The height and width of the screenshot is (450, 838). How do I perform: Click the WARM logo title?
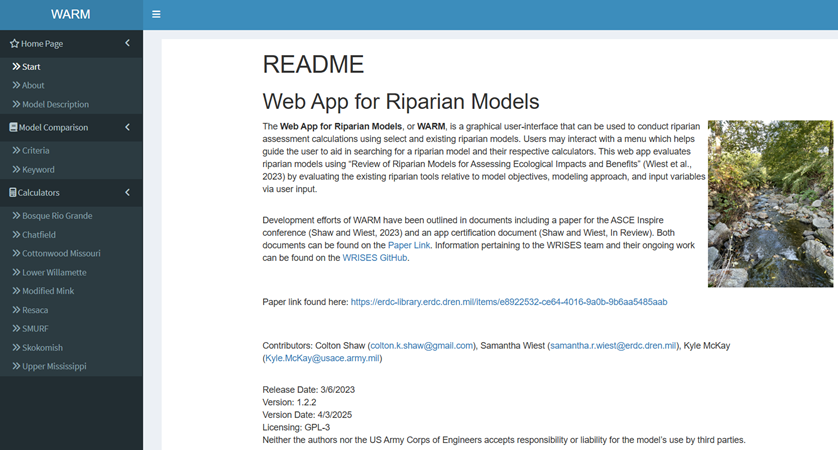pos(71,14)
